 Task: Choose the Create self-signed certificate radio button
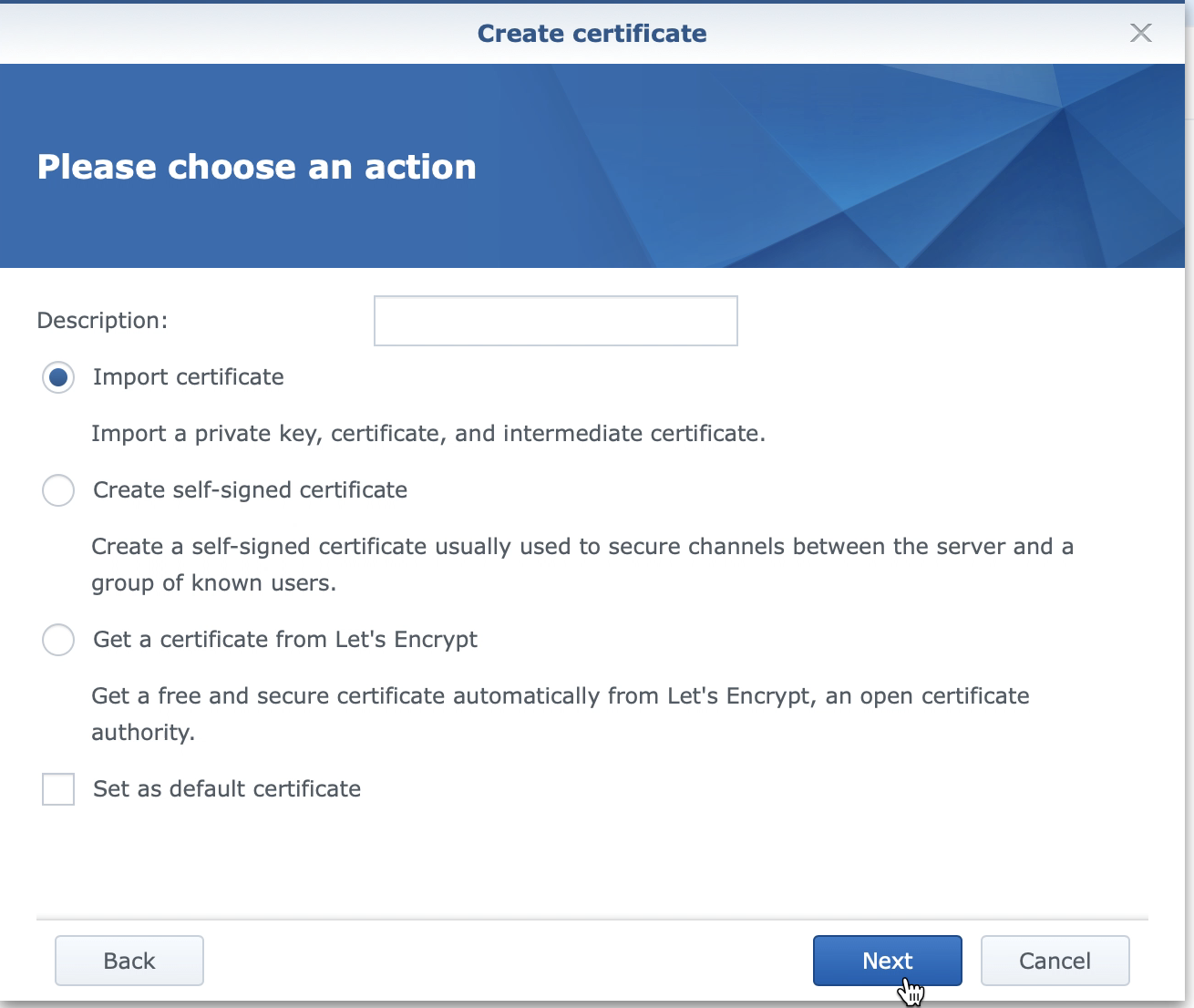coord(58,490)
